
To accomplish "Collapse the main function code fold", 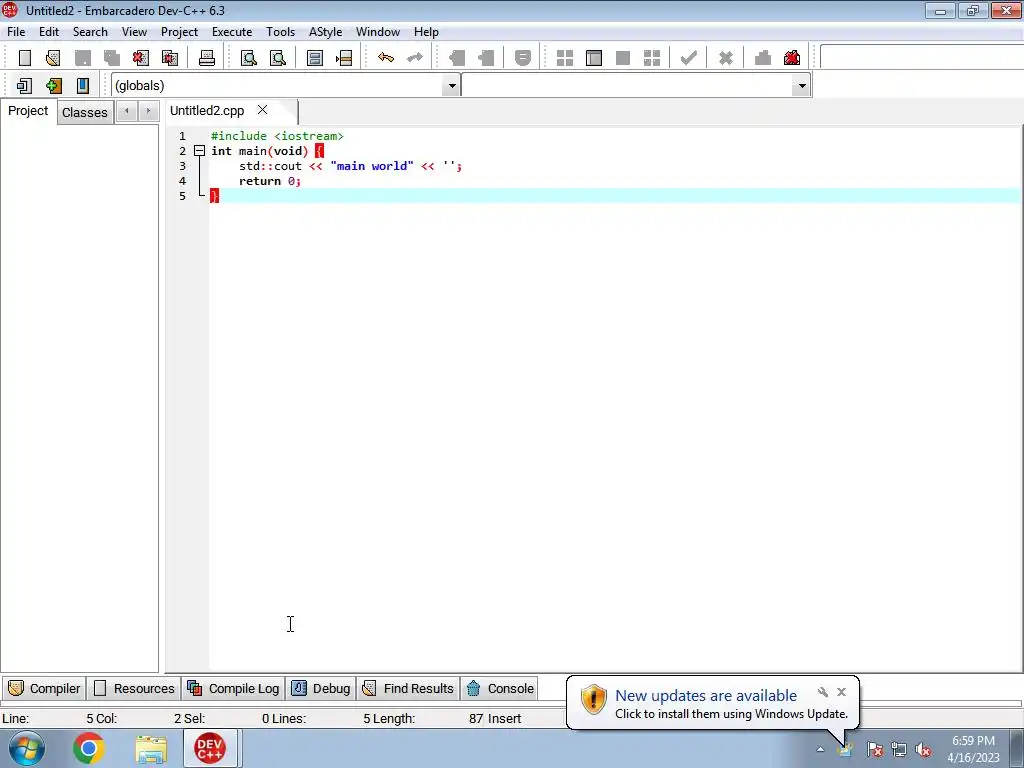I will 200,151.
